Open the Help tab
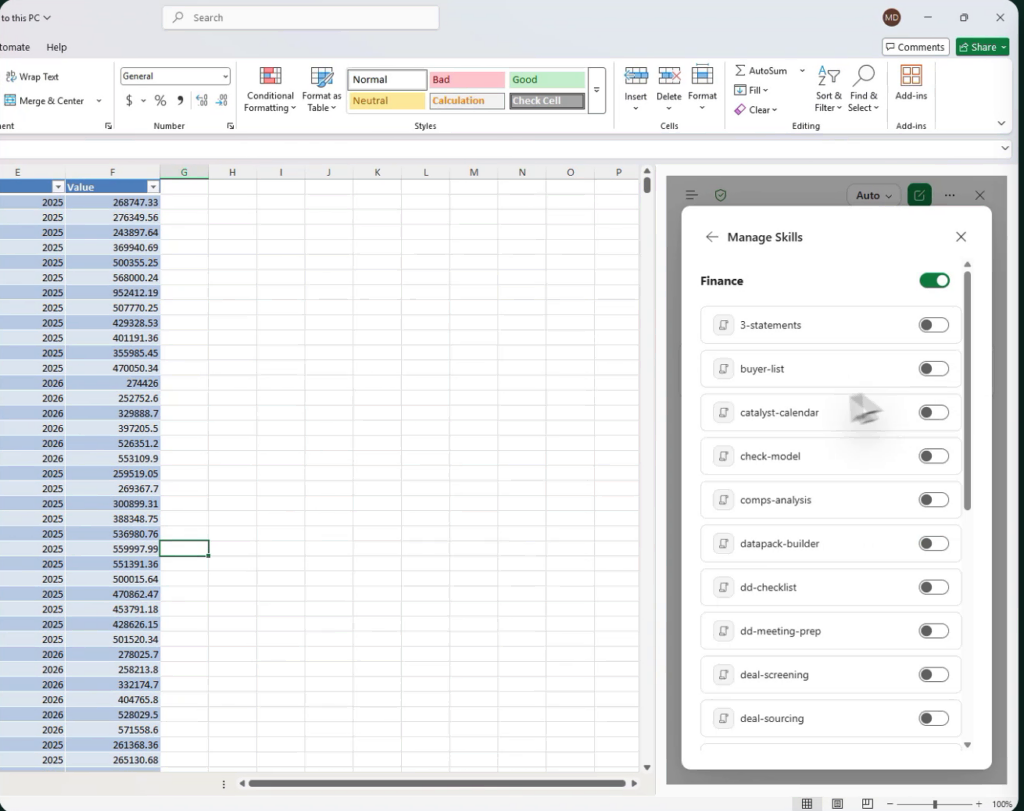 click(x=56, y=47)
